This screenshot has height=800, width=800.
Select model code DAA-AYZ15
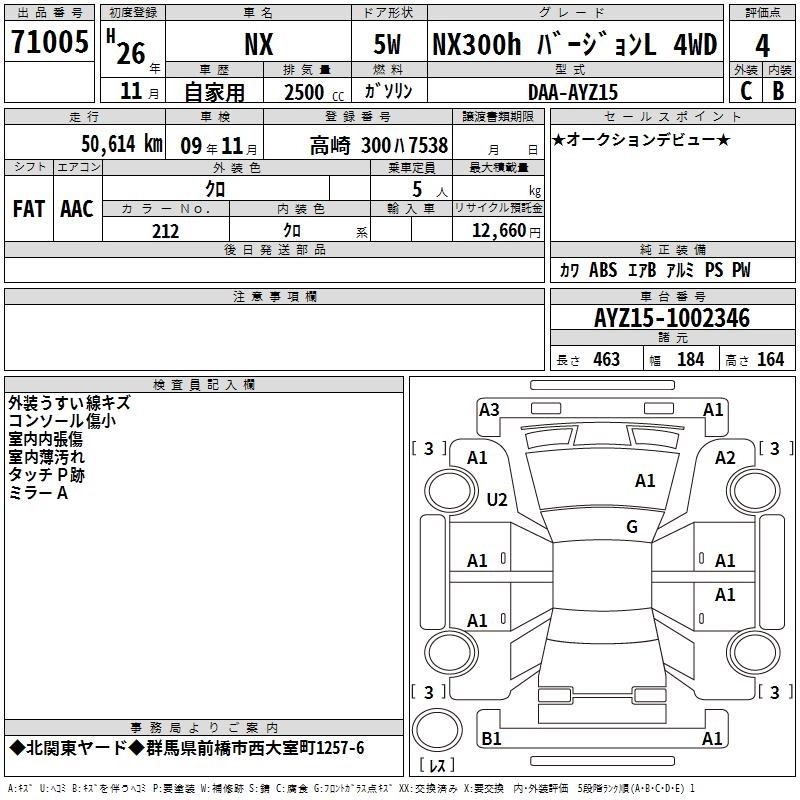click(x=573, y=92)
